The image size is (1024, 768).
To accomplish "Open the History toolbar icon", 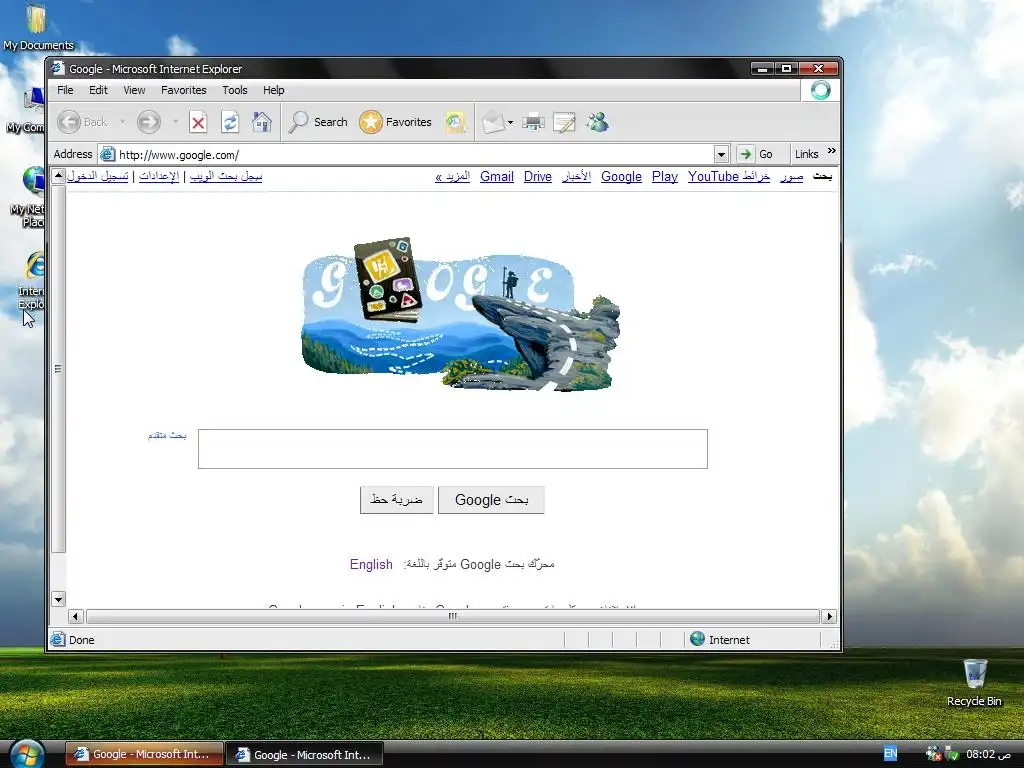I will point(455,122).
